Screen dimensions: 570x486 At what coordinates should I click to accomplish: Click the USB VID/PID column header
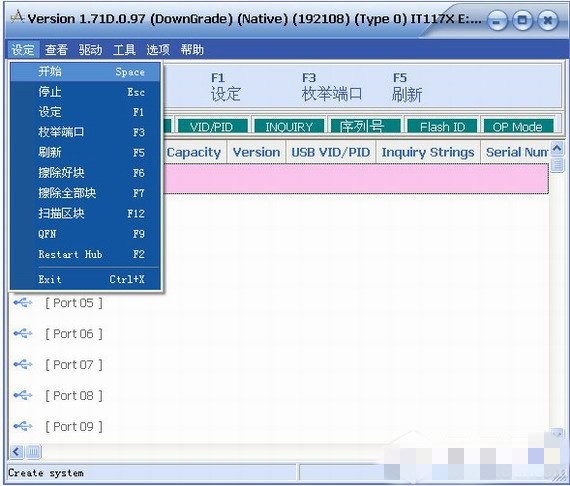(x=331, y=152)
